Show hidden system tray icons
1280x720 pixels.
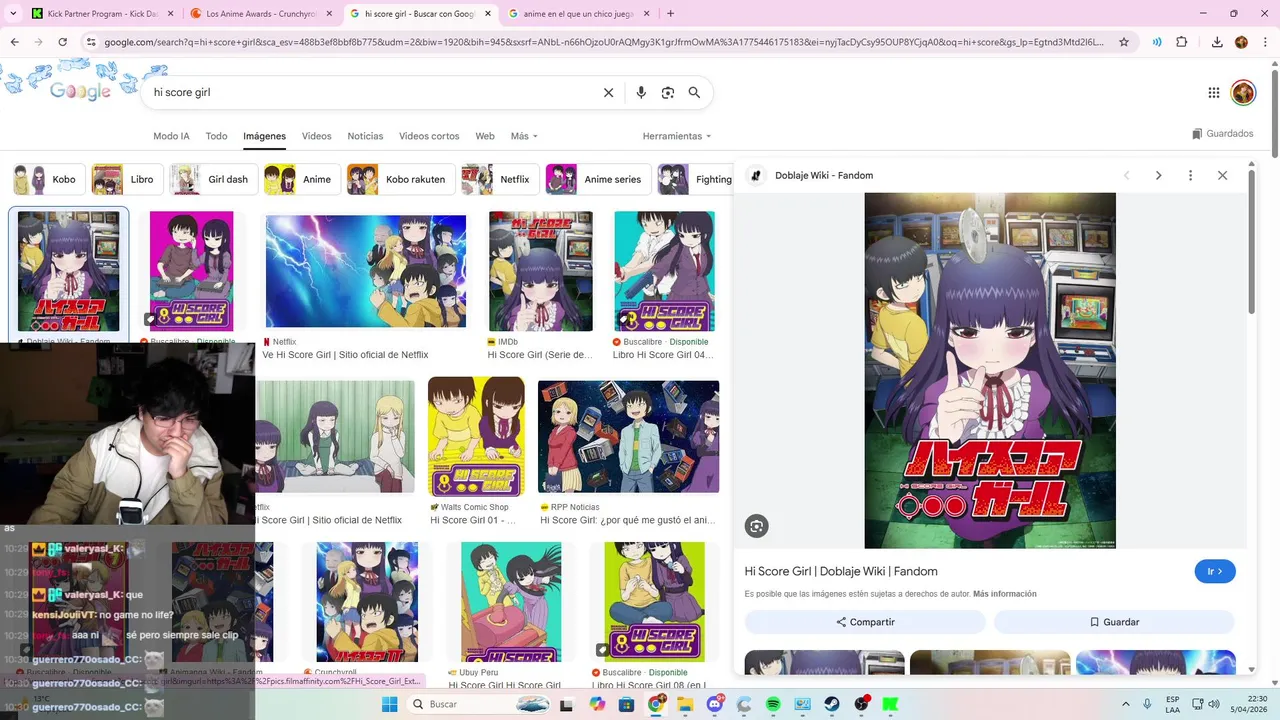point(1126,705)
